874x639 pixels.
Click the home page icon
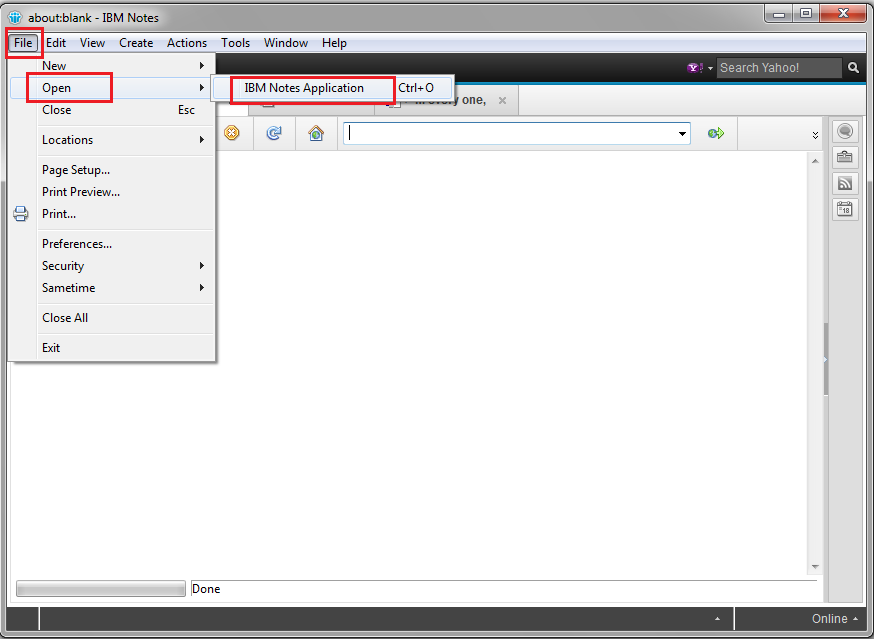tap(316, 133)
